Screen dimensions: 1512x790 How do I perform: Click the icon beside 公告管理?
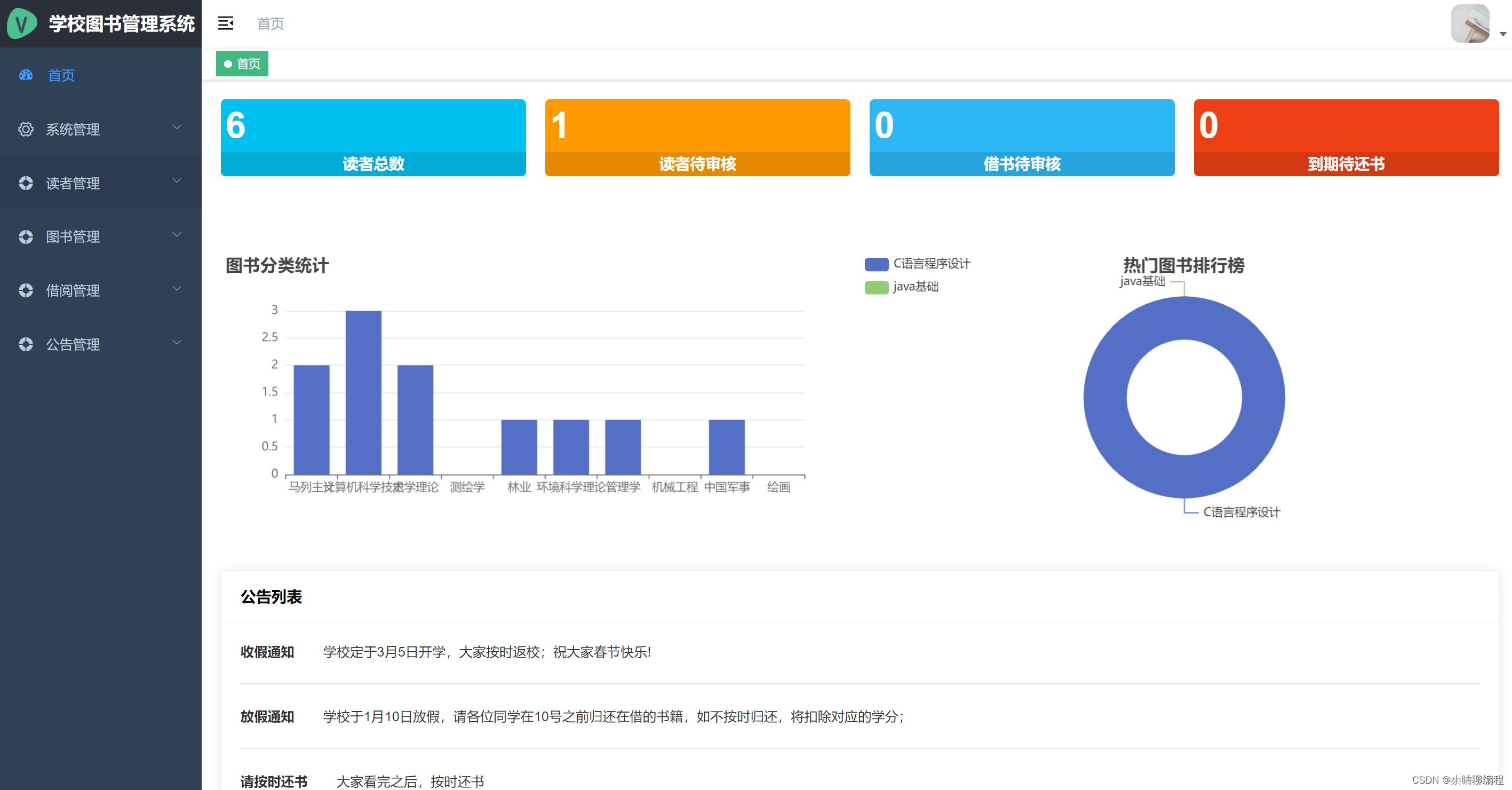pyautogui.click(x=26, y=344)
